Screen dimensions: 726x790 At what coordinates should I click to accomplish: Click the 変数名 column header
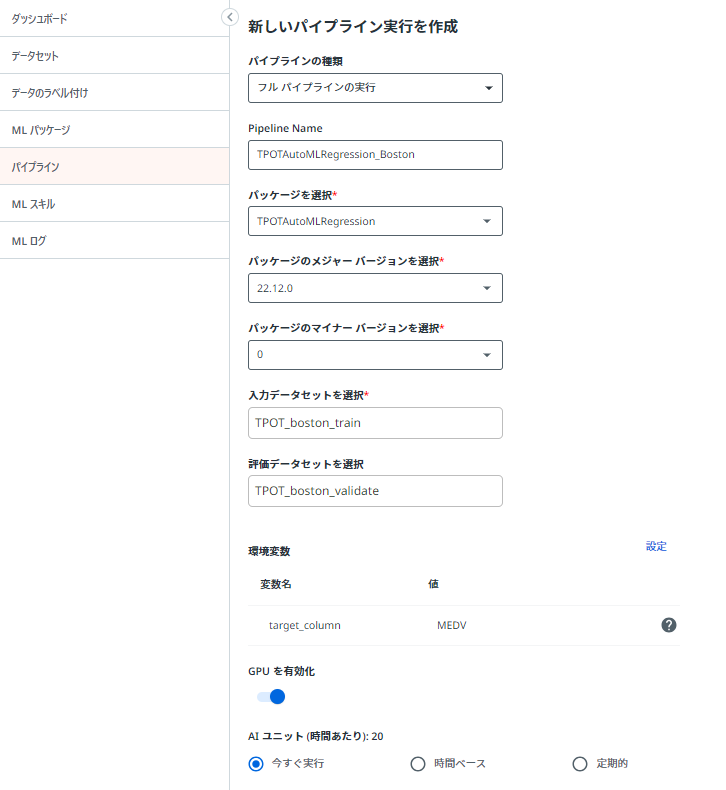click(276, 584)
